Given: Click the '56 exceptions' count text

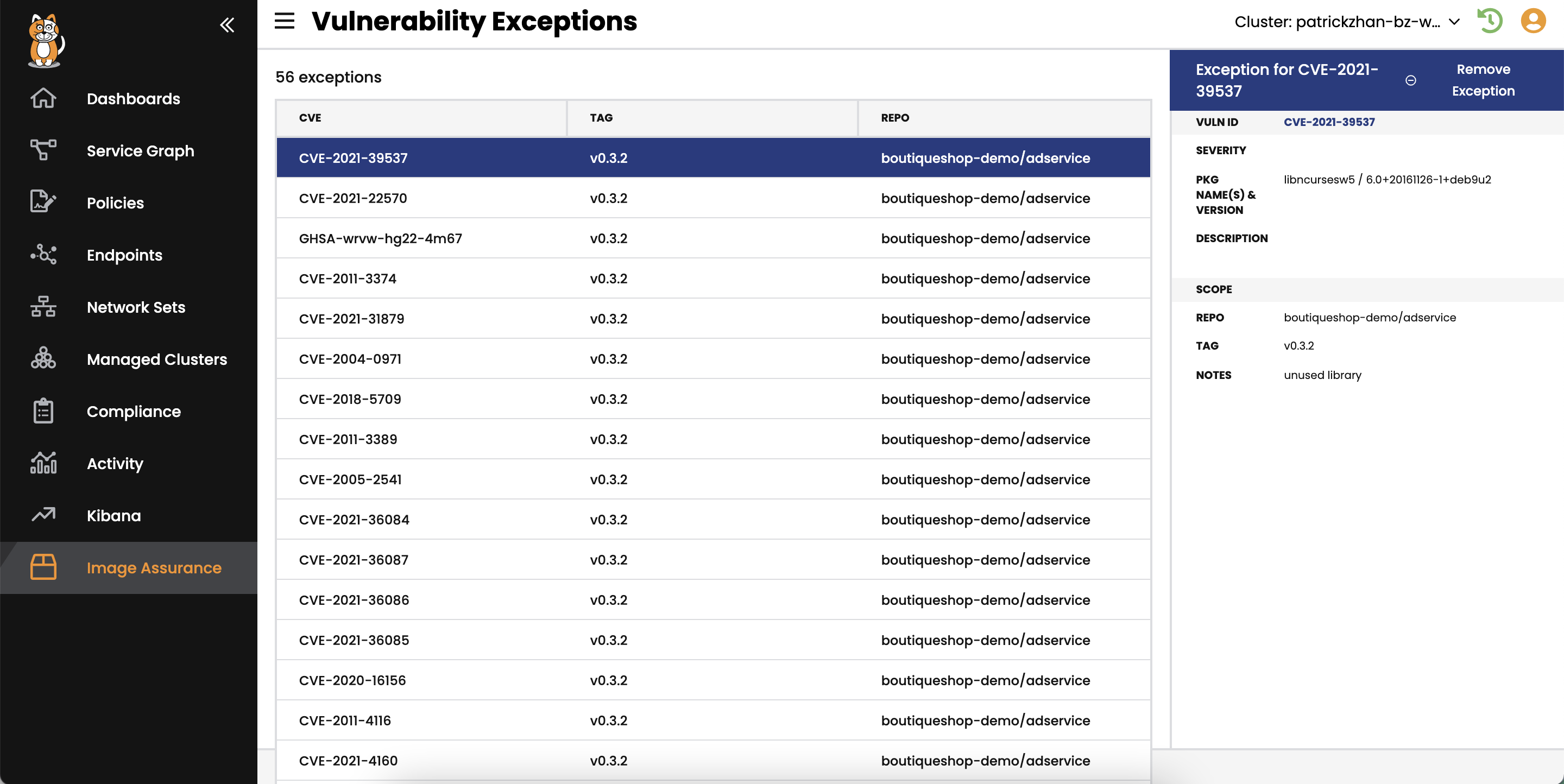Looking at the screenshot, I should tap(329, 77).
